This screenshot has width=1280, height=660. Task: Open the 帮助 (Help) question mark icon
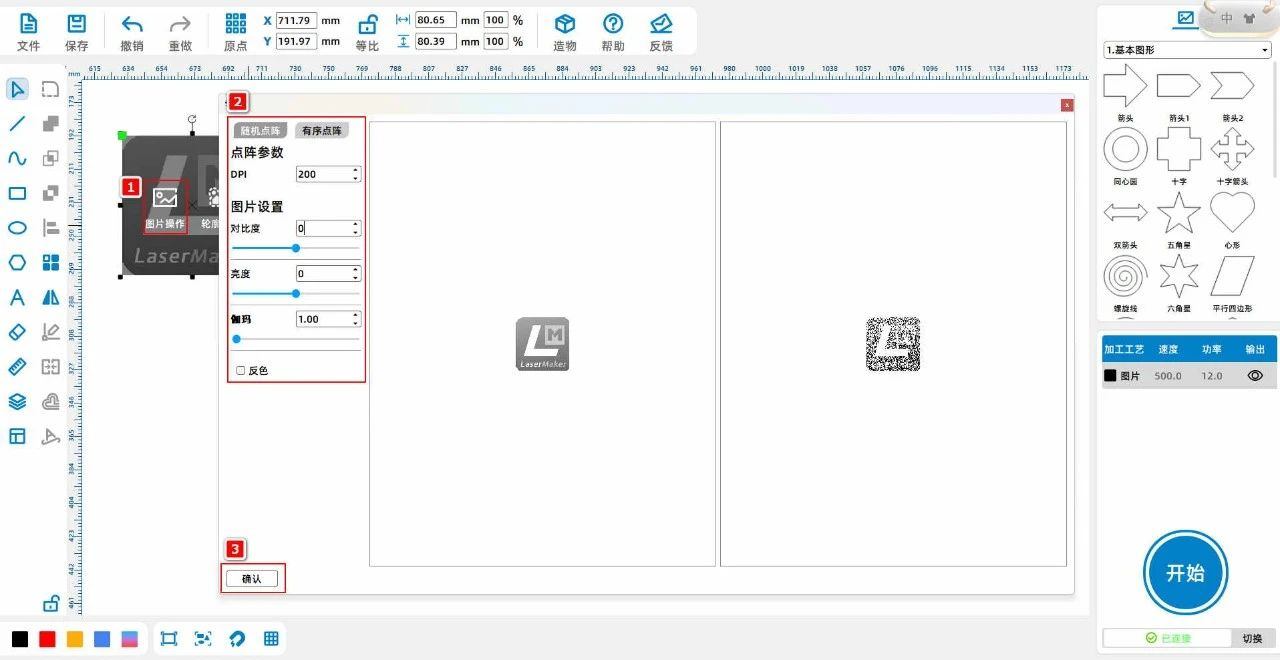tap(613, 24)
